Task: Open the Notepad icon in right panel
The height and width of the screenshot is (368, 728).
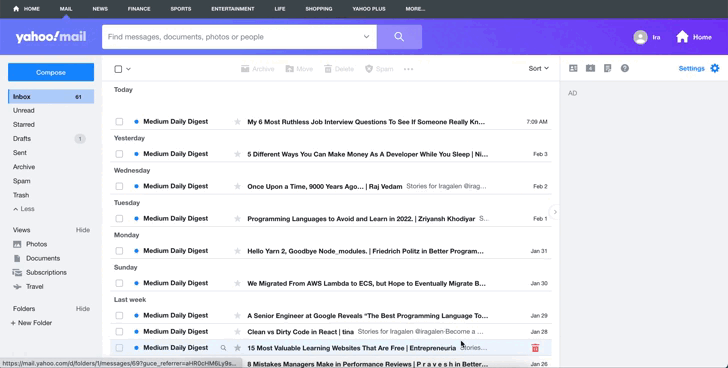Action: click(607, 68)
